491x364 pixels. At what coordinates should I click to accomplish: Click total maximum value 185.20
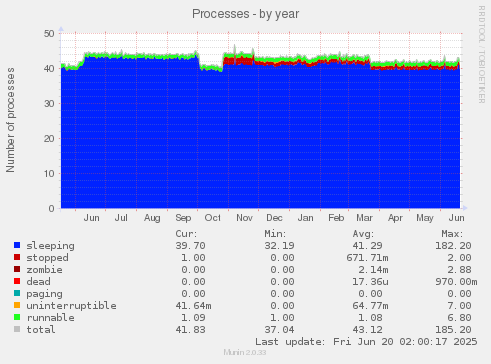tap(453, 330)
